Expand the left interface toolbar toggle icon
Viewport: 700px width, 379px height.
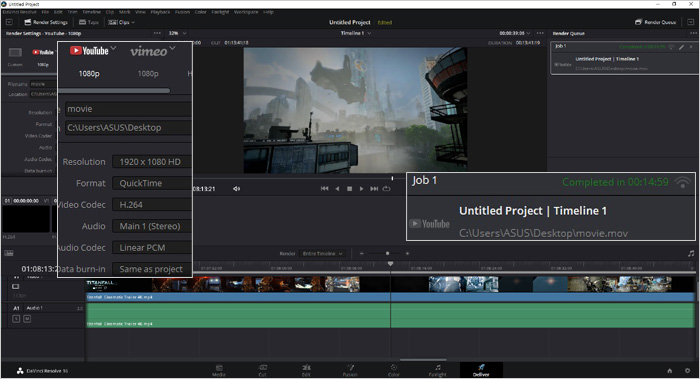pos(9,22)
